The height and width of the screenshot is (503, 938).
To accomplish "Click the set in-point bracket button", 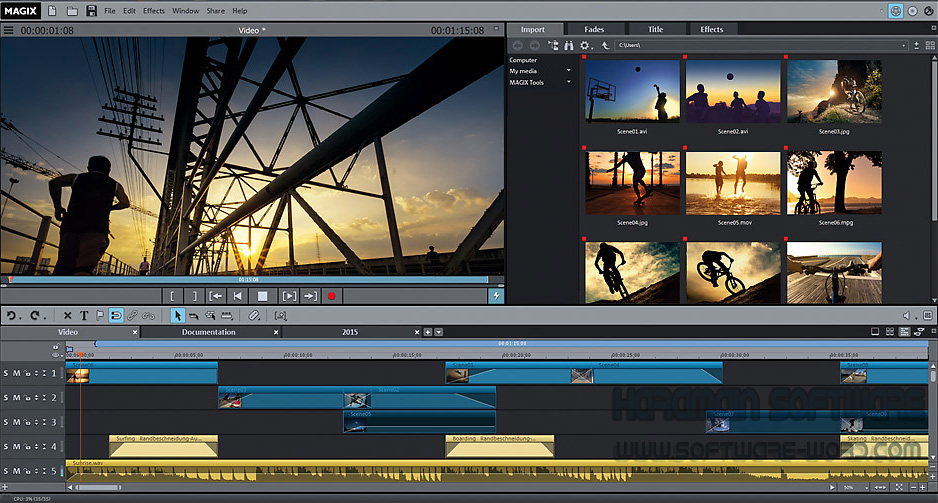I will (172, 296).
